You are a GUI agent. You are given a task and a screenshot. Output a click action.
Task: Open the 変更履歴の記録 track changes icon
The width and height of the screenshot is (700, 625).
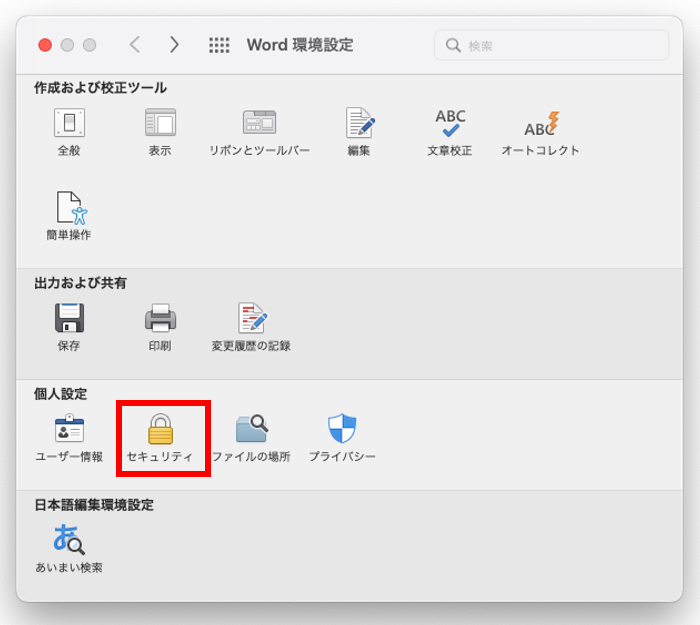point(252,318)
